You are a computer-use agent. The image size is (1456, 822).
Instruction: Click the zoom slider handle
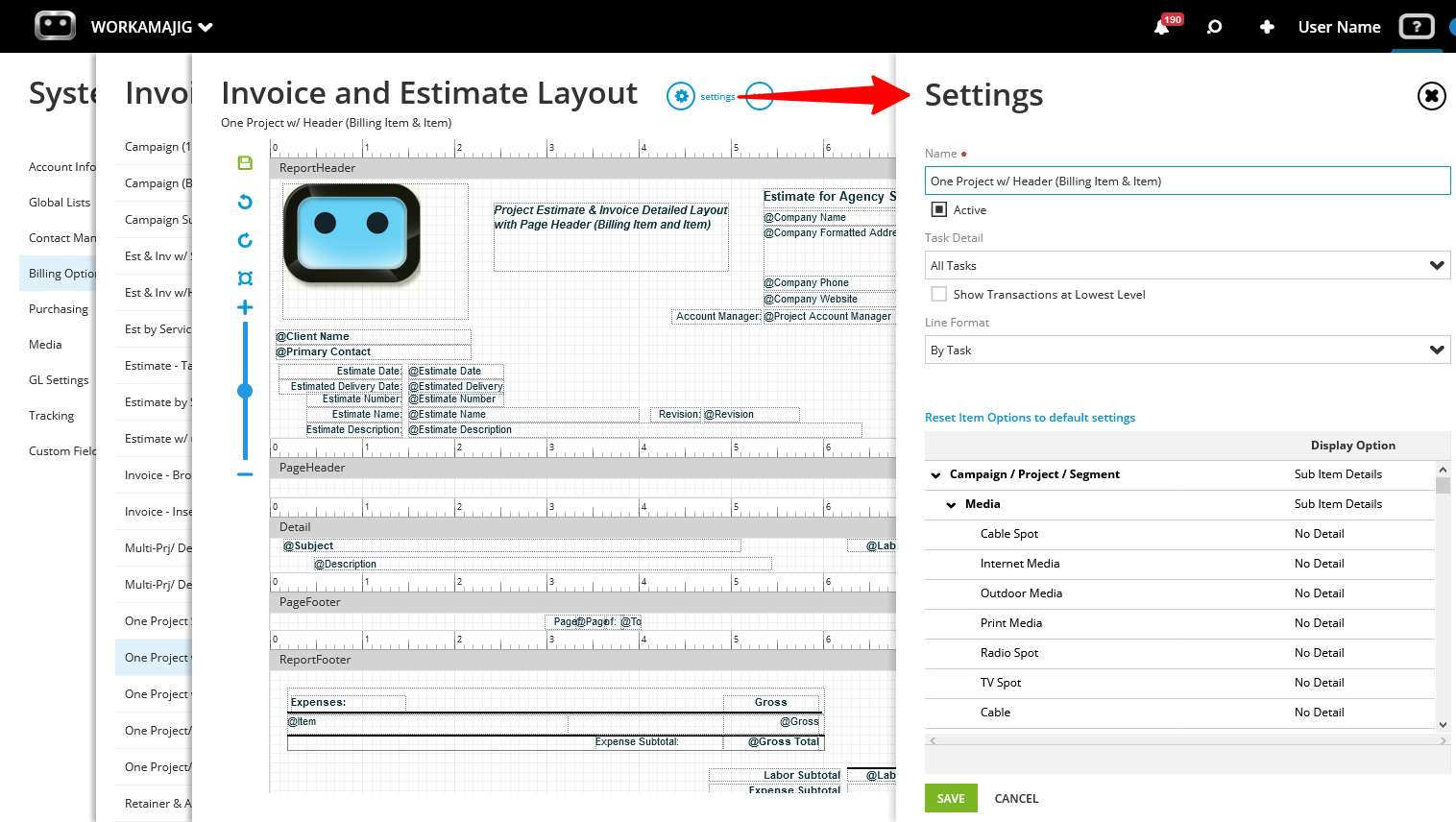245,391
